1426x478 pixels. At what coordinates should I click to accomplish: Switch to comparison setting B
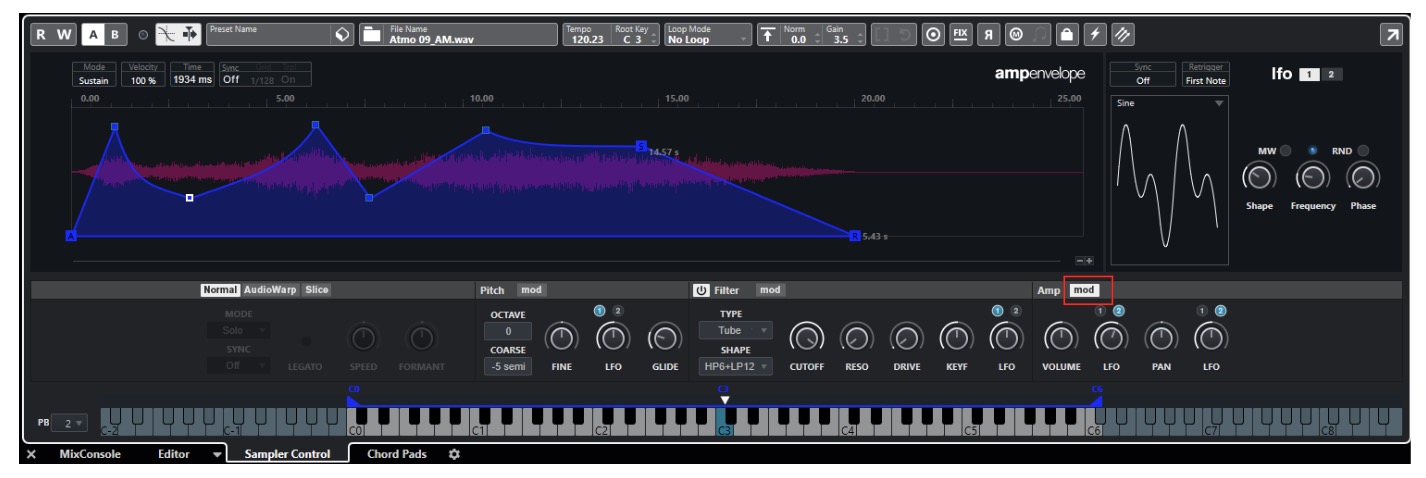tap(113, 34)
